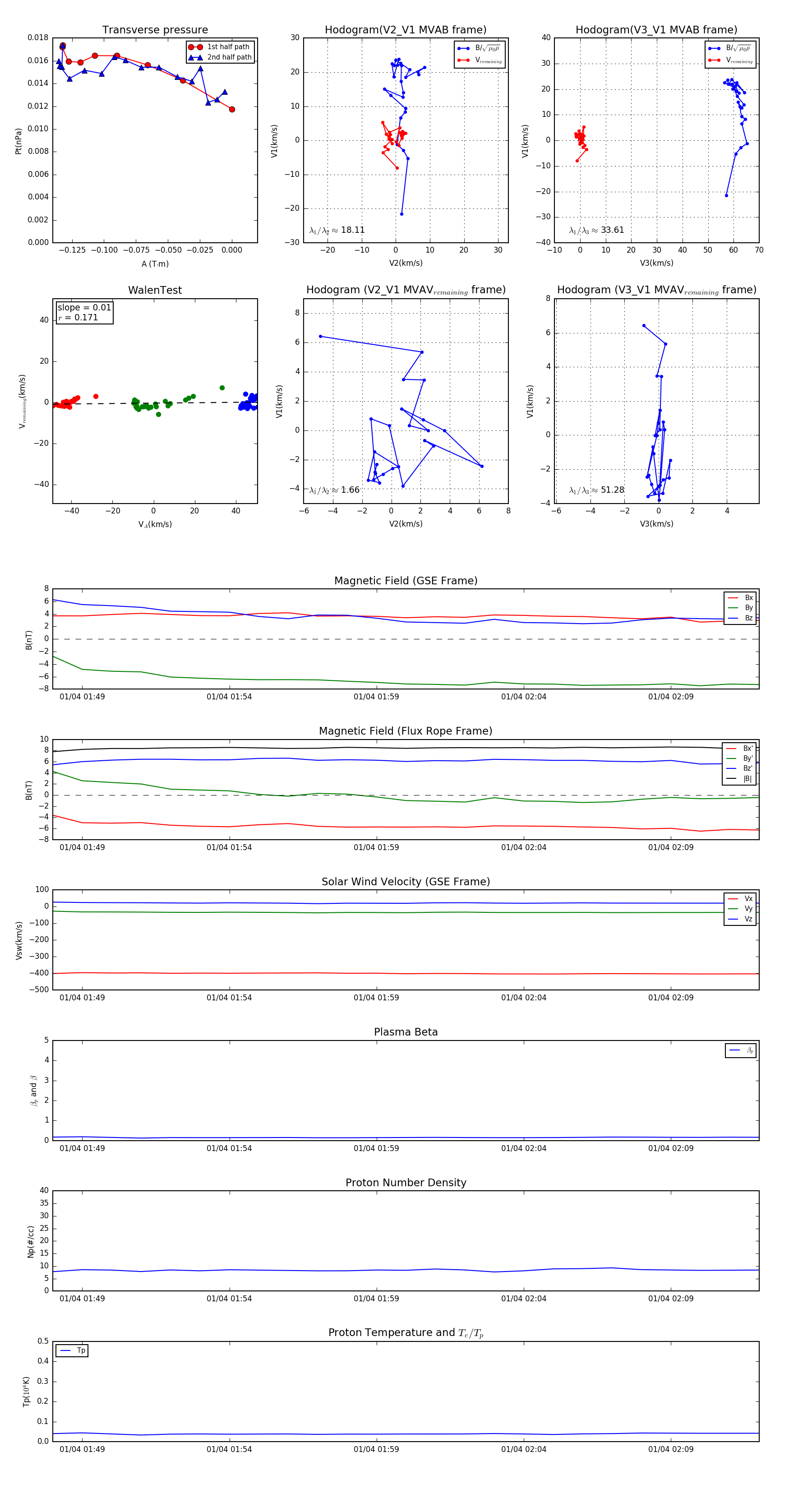The image size is (812, 1489).
Task: Select the '1st half path' legend entry
Action: (x=220, y=47)
